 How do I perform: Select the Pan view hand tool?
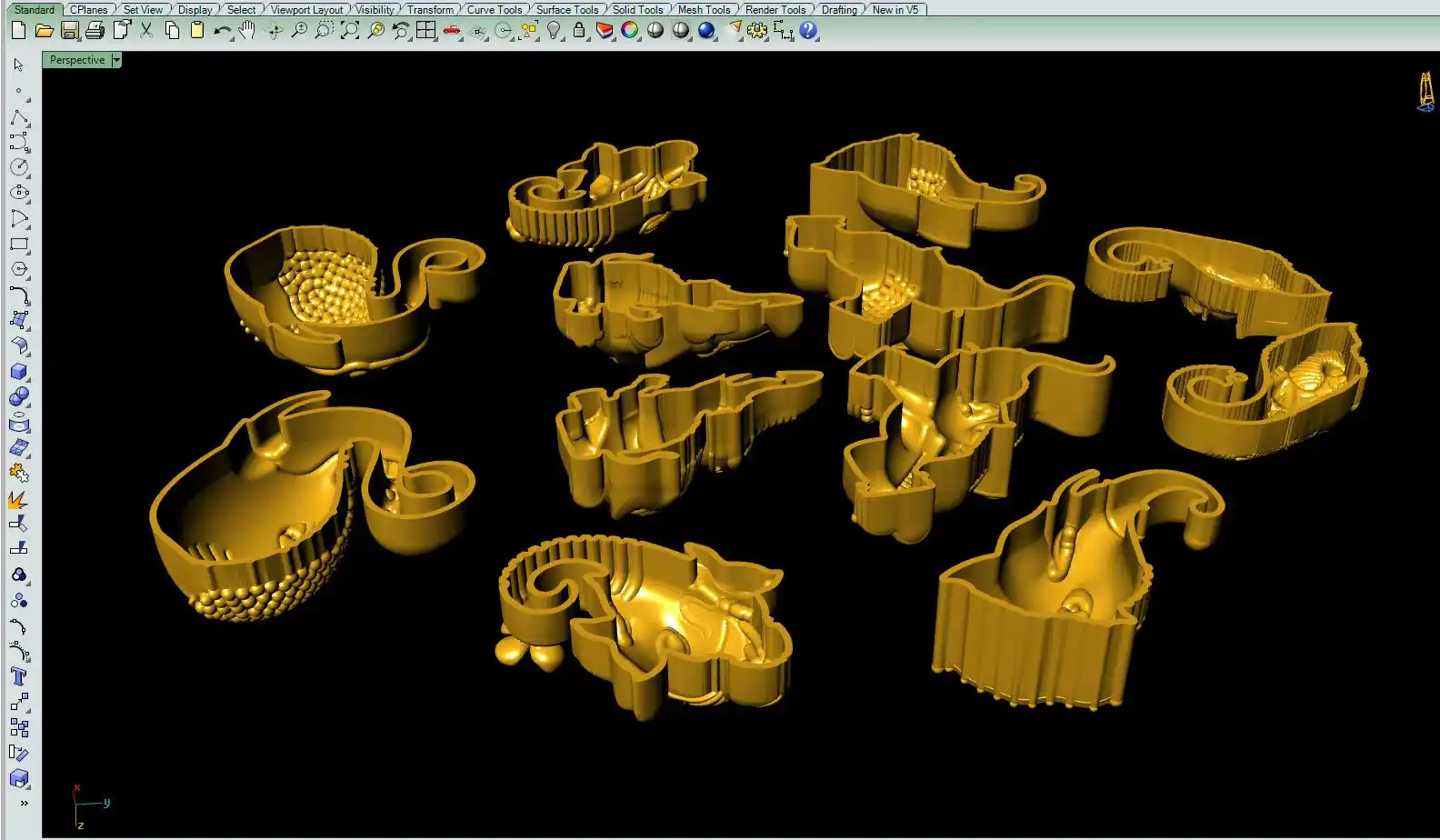247,31
